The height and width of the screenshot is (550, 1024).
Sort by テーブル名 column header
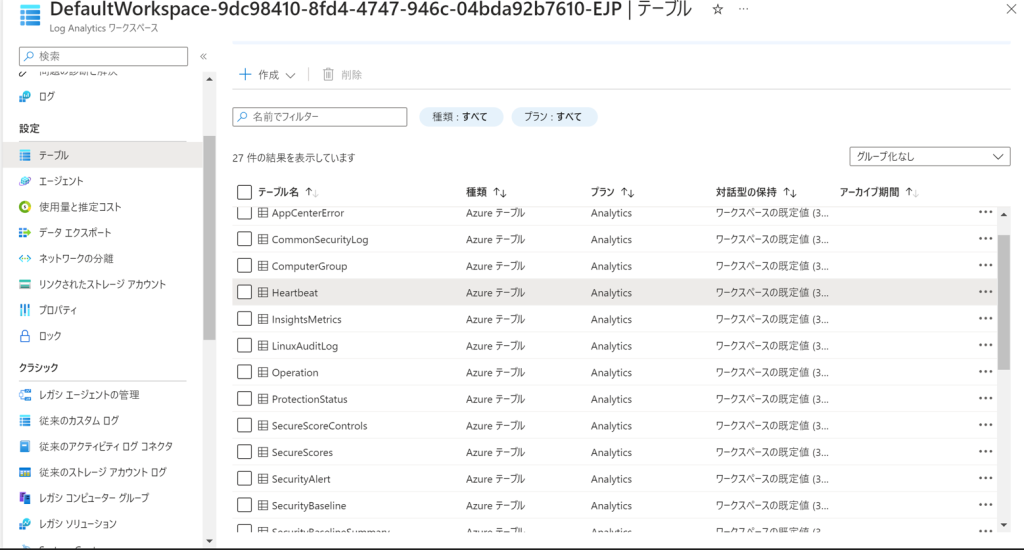pyautogui.click(x=287, y=192)
